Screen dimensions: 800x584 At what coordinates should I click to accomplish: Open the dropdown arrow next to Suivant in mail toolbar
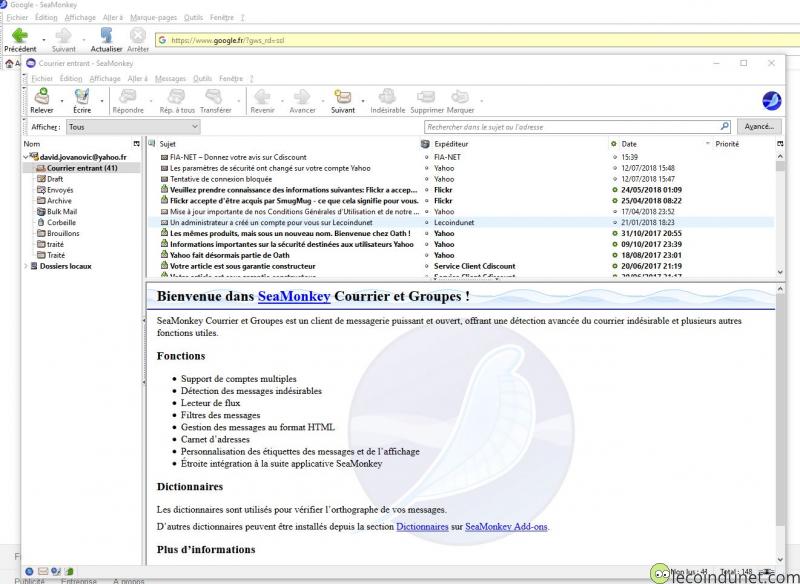pos(363,101)
